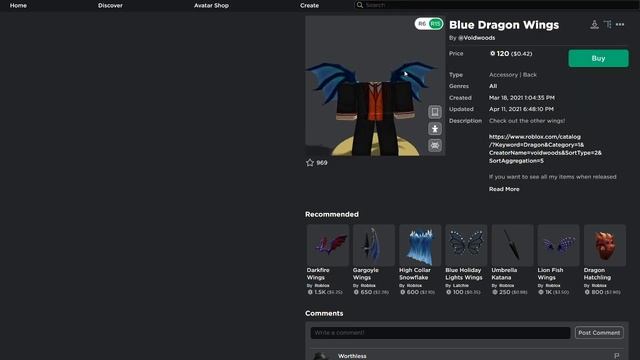The width and height of the screenshot is (640, 360).
Task: Open the Home menu item
Action: [18, 5]
